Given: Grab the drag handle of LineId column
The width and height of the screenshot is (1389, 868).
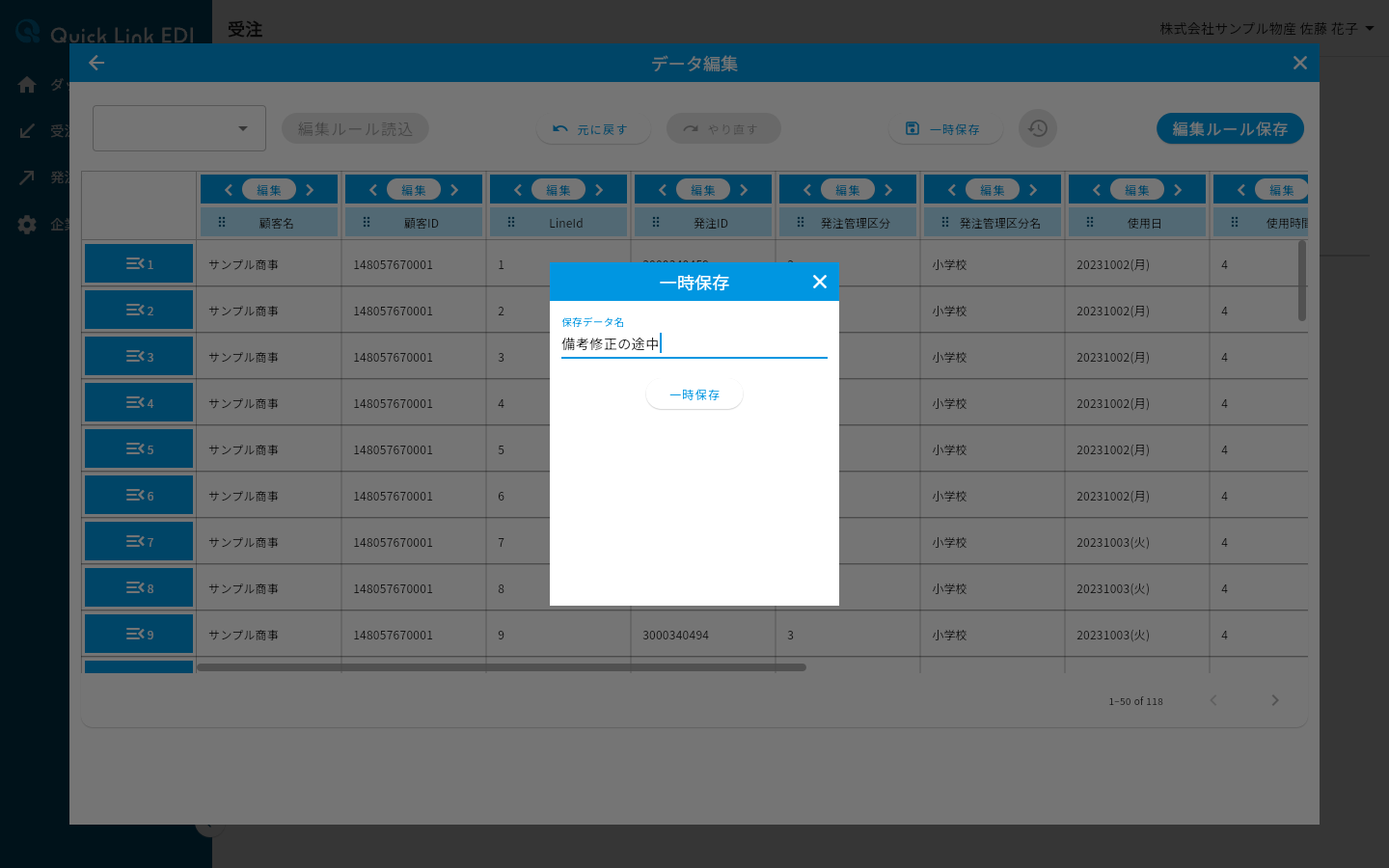Looking at the screenshot, I should click(x=511, y=222).
